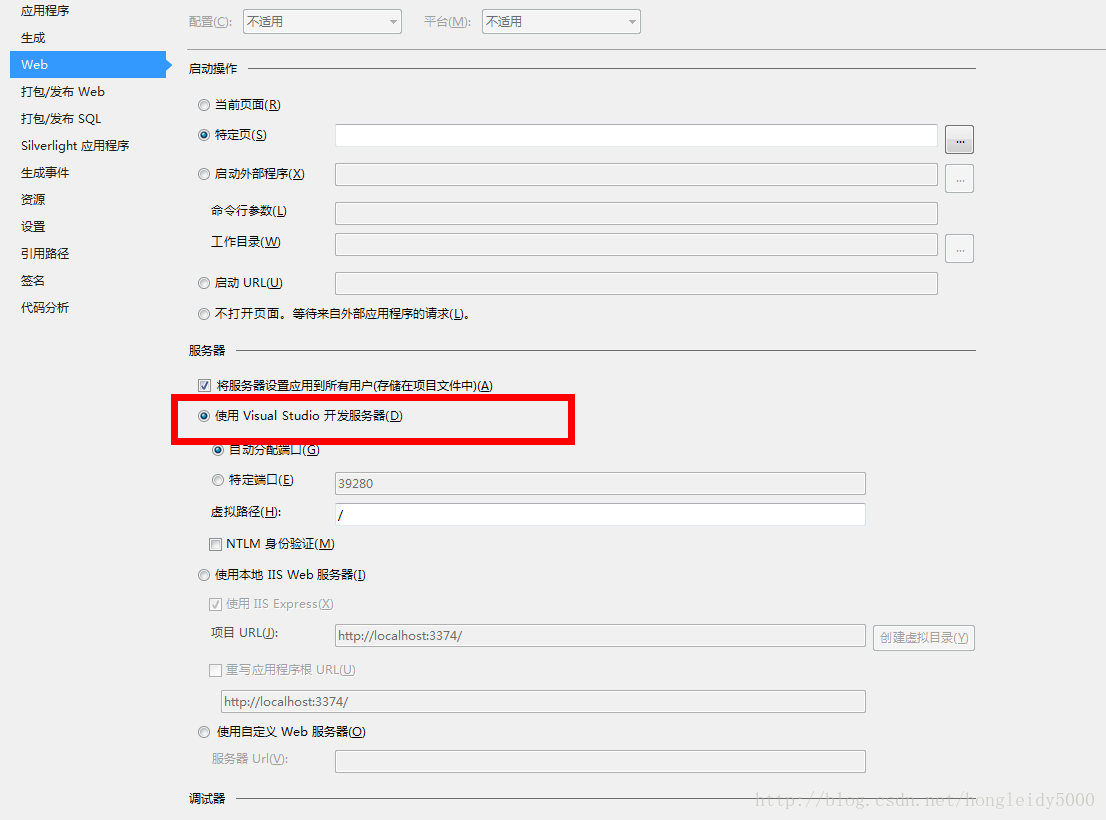Expand the 配置 dropdown
The height and width of the screenshot is (820, 1106).
pos(322,22)
